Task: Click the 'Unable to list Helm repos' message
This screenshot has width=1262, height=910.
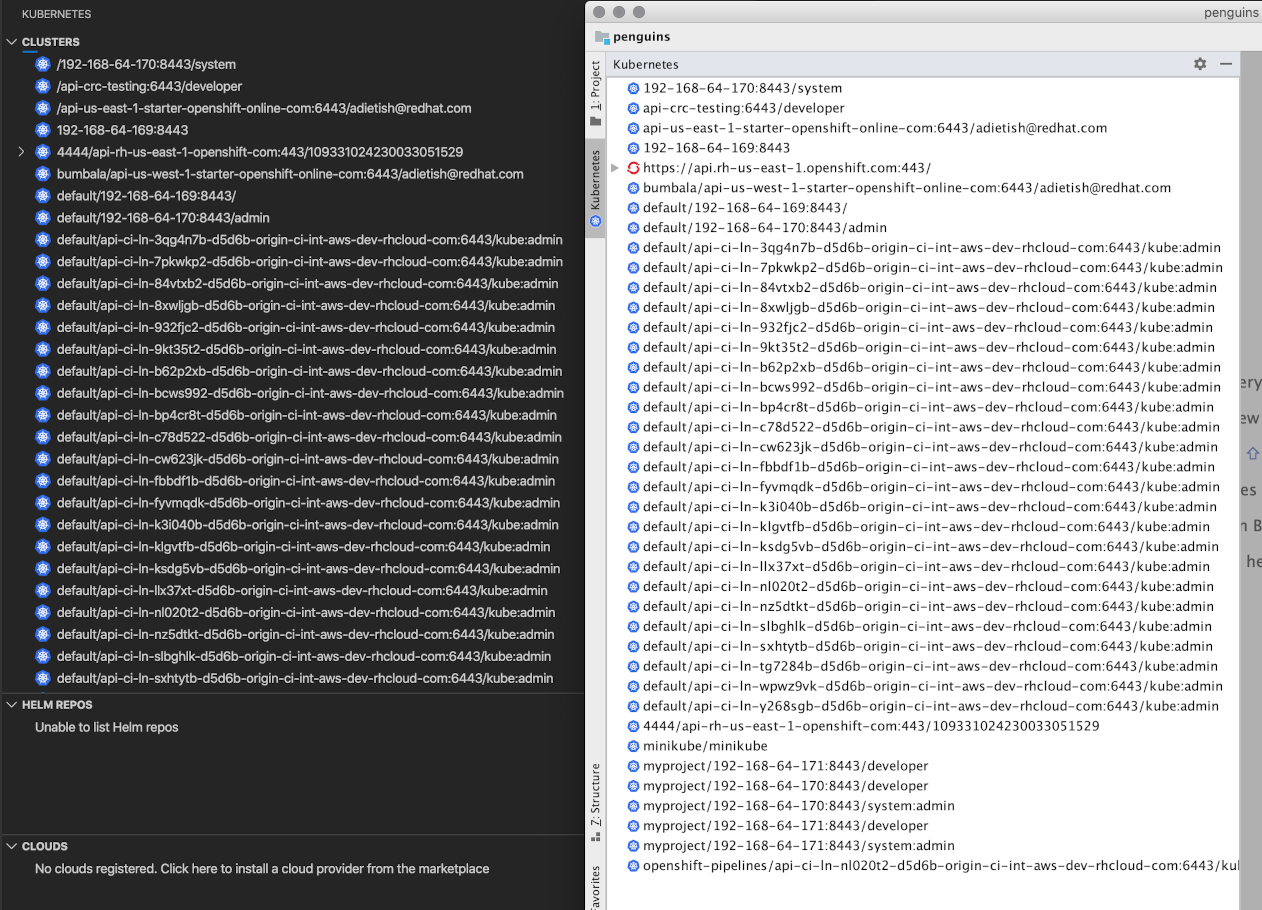Action: pos(107,727)
